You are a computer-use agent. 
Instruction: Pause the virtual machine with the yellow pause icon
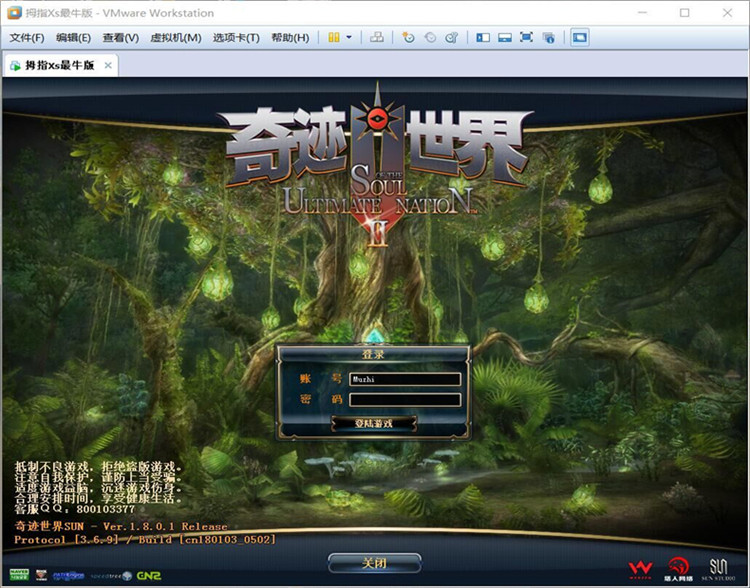(x=334, y=37)
